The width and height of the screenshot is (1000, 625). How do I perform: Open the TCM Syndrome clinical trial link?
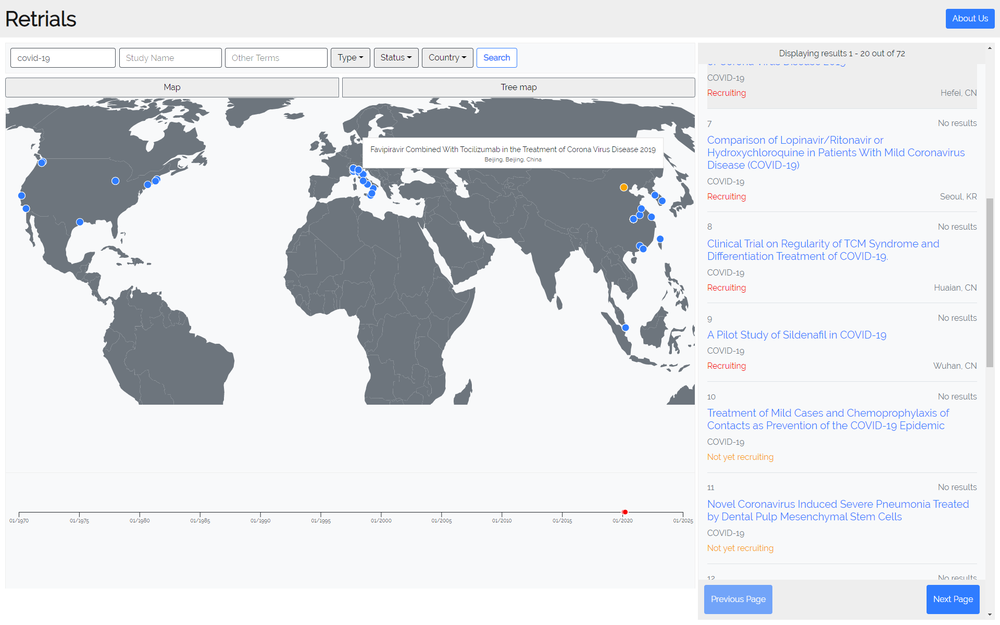tap(822, 250)
